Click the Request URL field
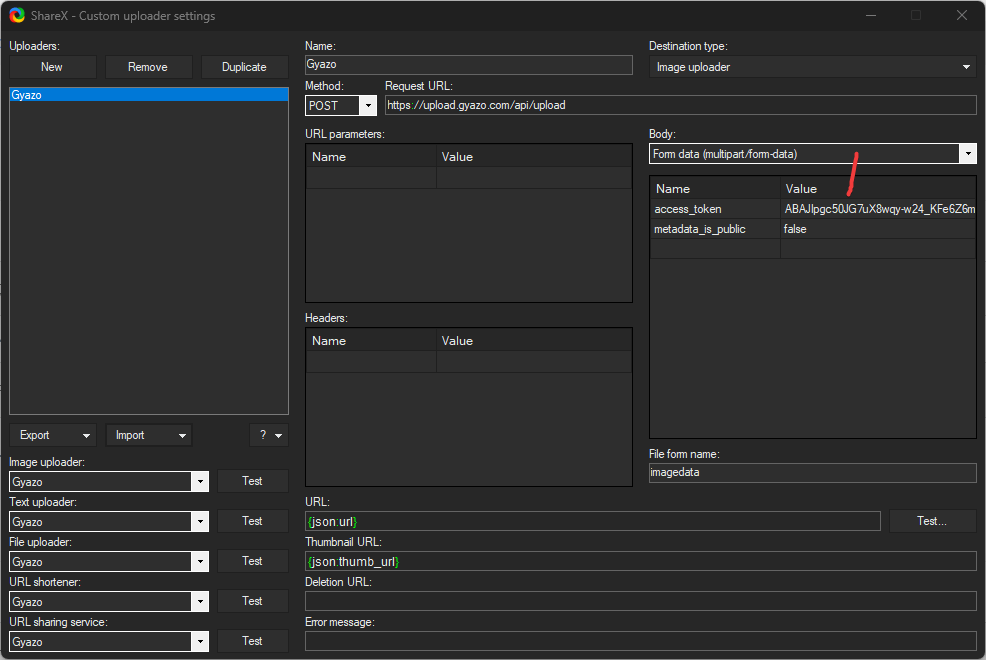Viewport: 986px width, 660px height. 680,105
